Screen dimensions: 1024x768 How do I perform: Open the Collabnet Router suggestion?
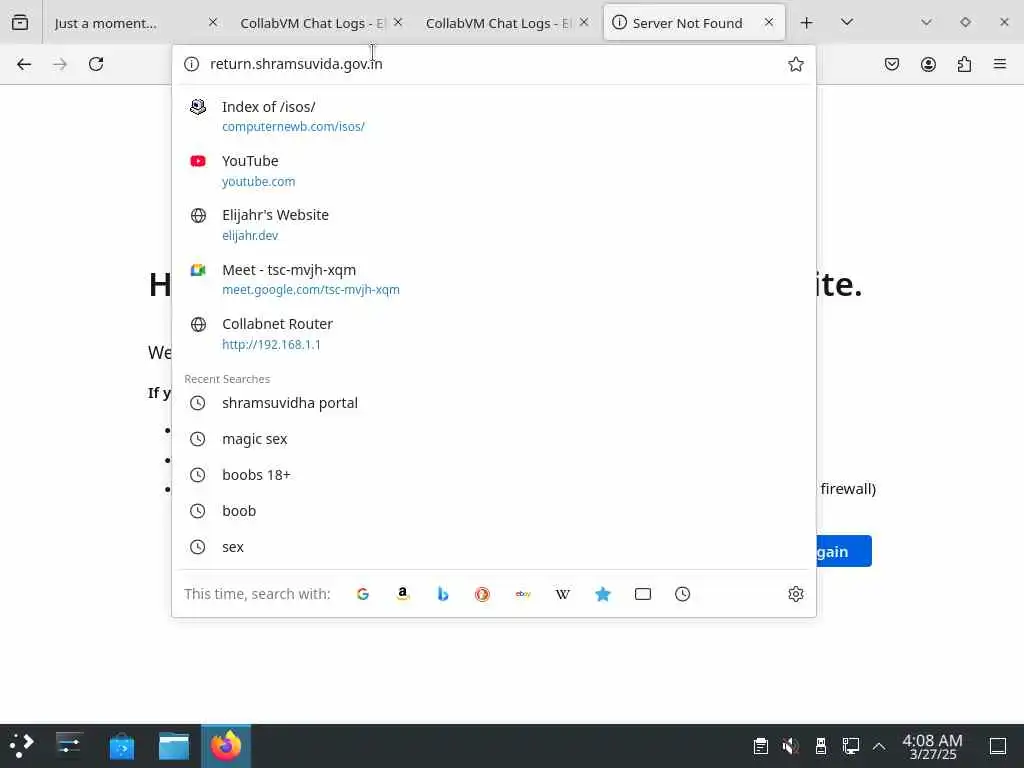pos(494,334)
